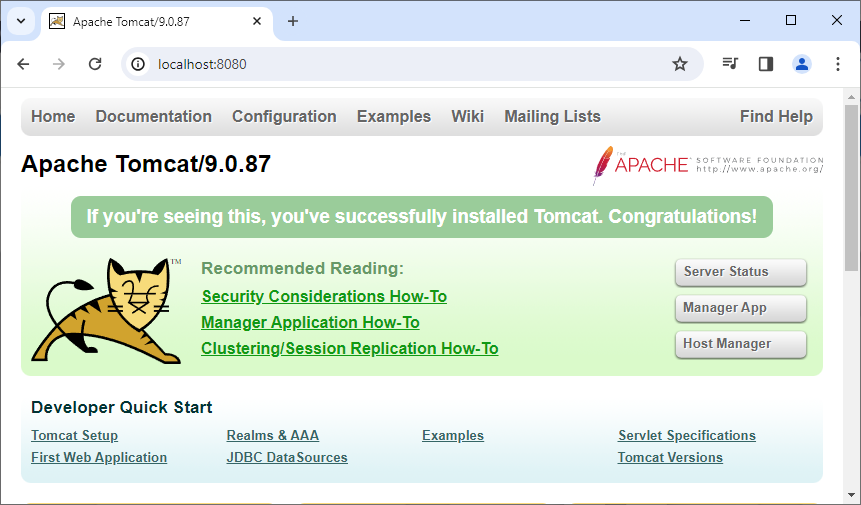
Task: Click the congratulations banner text
Action: tap(422, 217)
